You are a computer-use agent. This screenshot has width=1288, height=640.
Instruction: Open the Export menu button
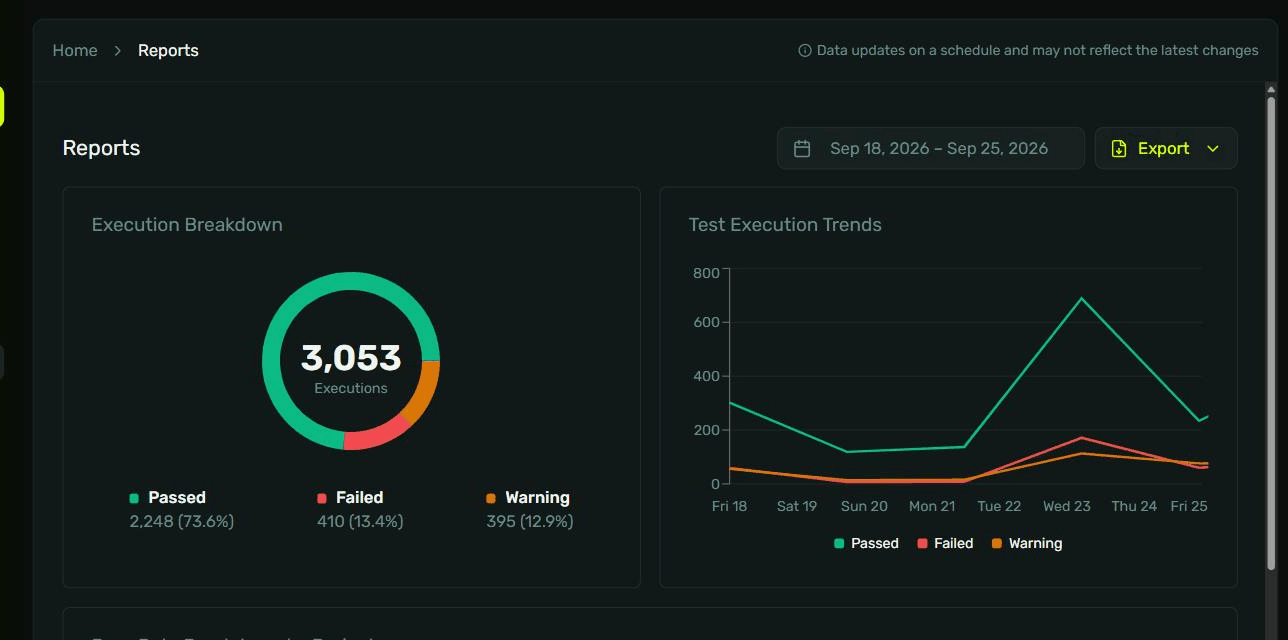coord(1166,148)
